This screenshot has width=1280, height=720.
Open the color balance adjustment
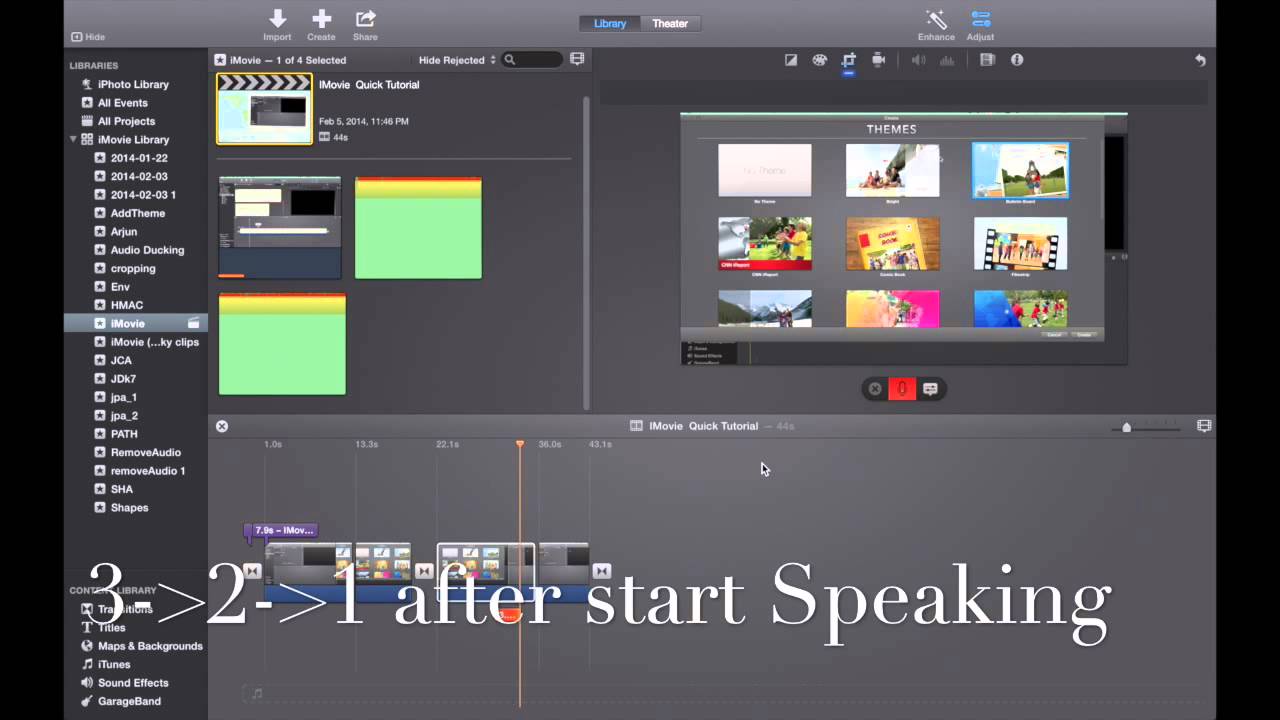[791, 60]
